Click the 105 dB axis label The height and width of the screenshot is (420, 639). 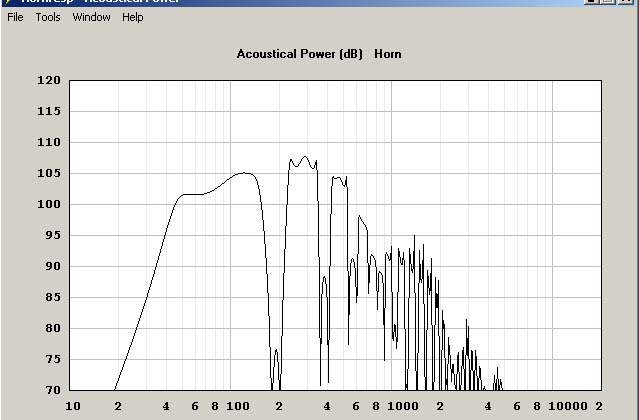click(x=49, y=173)
